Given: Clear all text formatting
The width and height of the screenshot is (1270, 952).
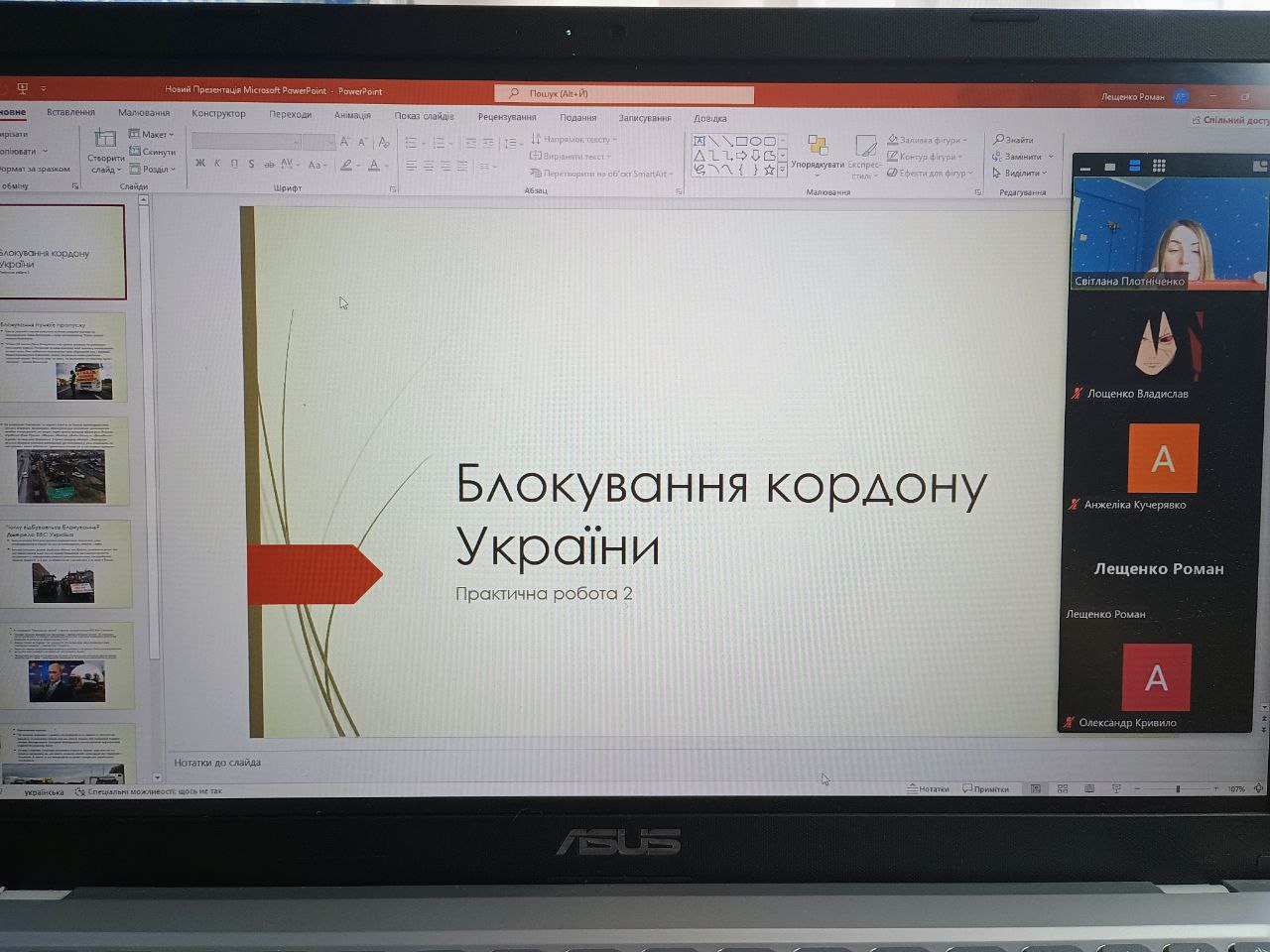Looking at the screenshot, I should (x=384, y=142).
